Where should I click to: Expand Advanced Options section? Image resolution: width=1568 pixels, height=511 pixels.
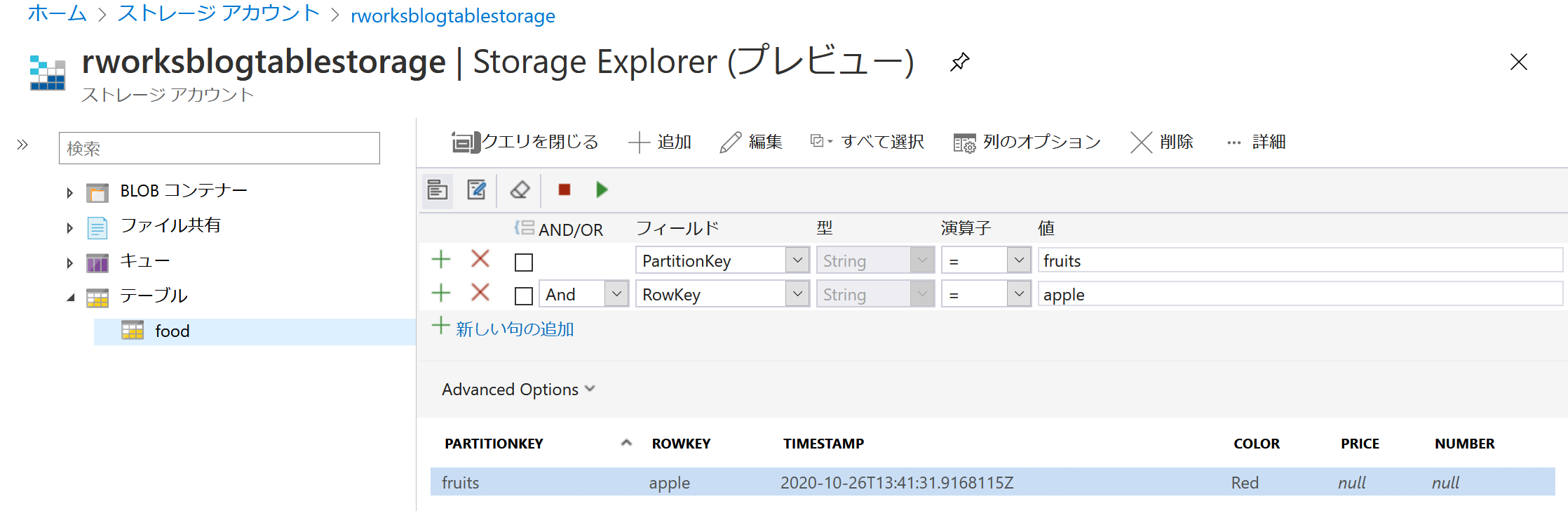518,389
